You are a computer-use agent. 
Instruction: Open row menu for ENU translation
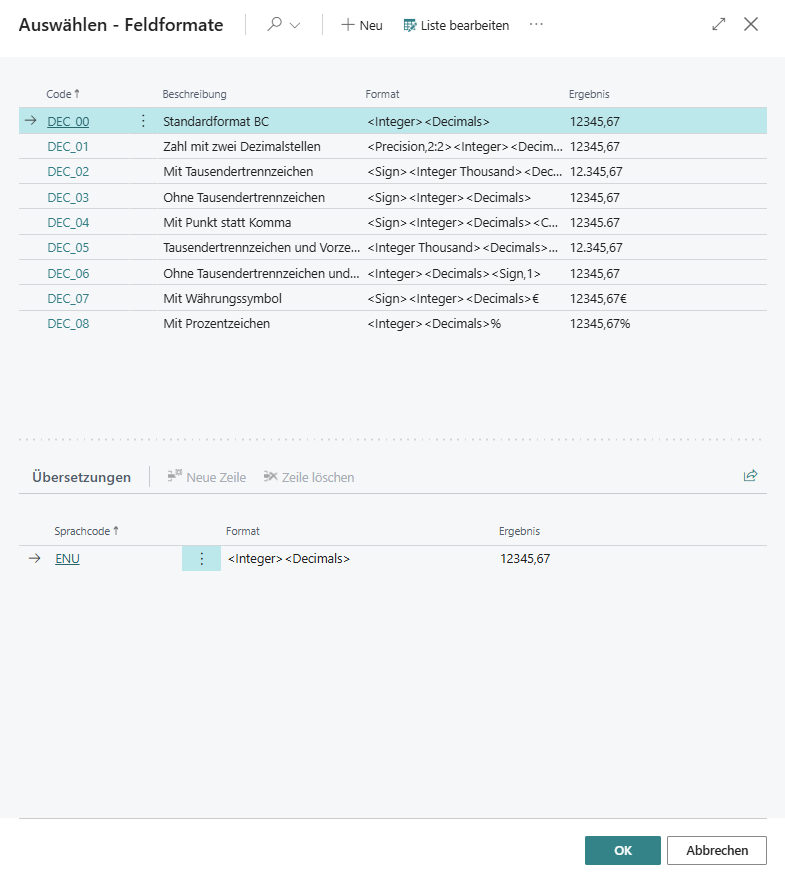click(x=201, y=559)
